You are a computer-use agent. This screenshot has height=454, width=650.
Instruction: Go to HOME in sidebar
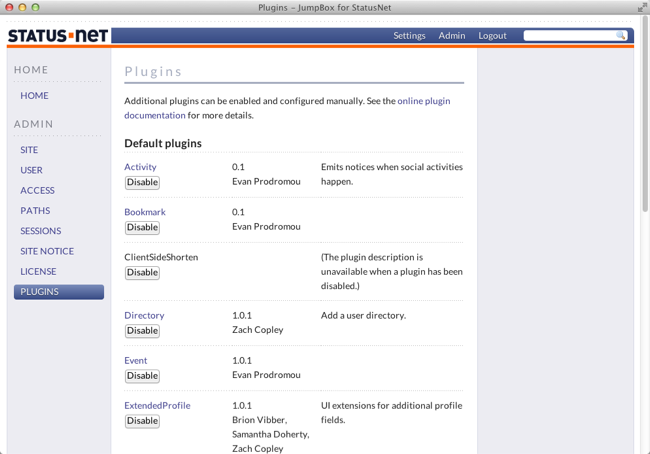coord(34,96)
